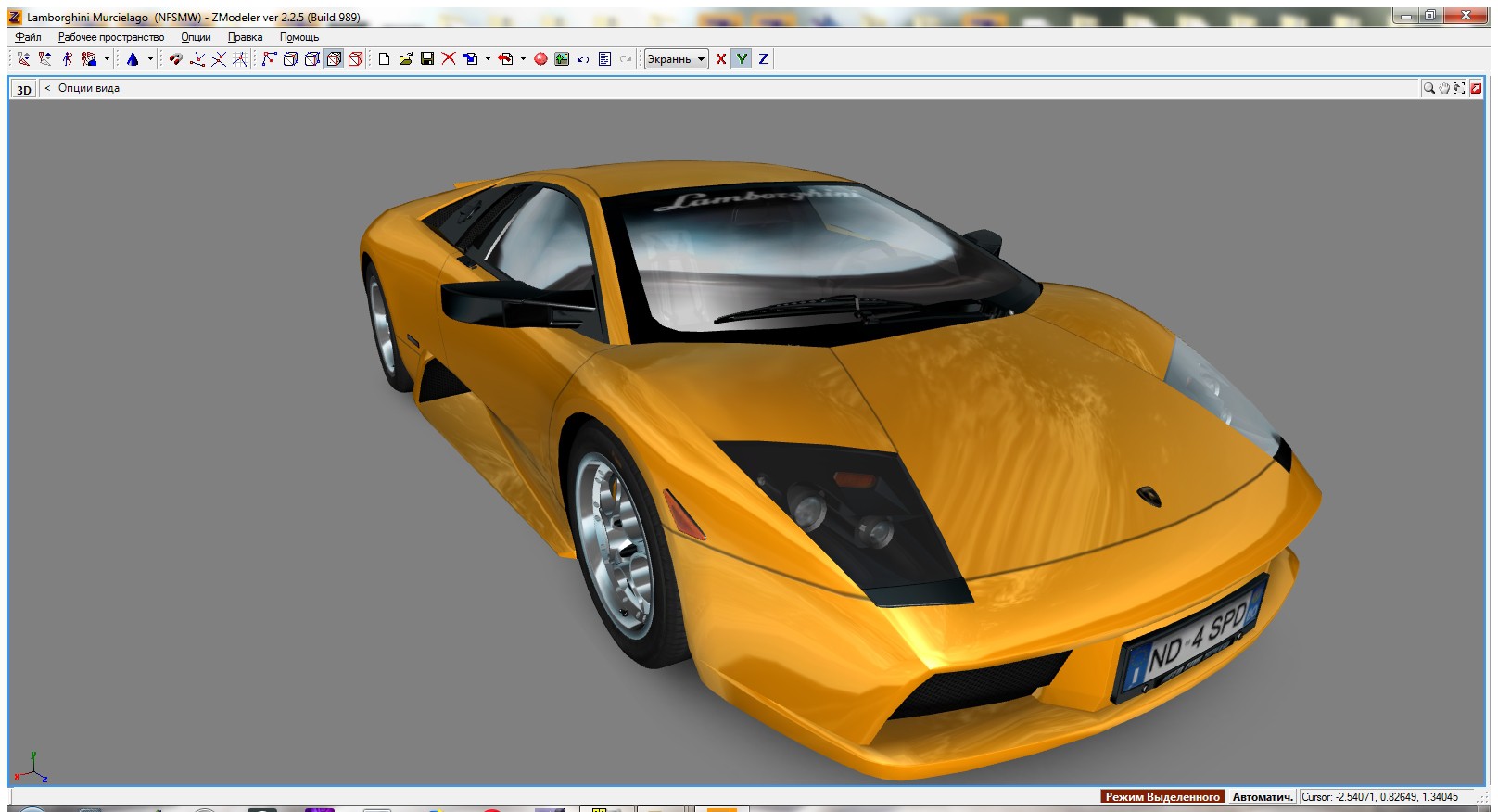Screen dimensions: 1498x812
Task: Click the red axis pivot icon
Action: [x=197, y=58]
